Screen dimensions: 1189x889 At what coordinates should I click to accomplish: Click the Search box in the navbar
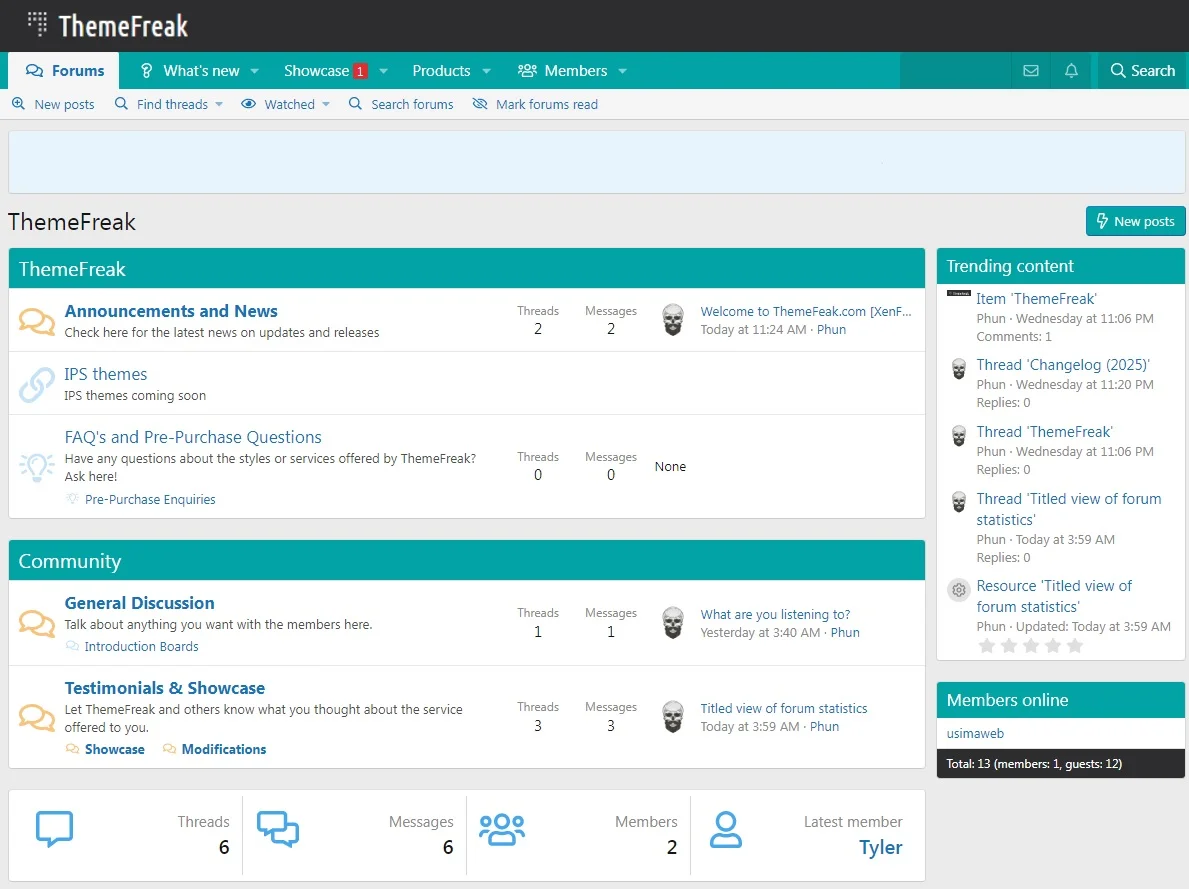point(1142,71)
